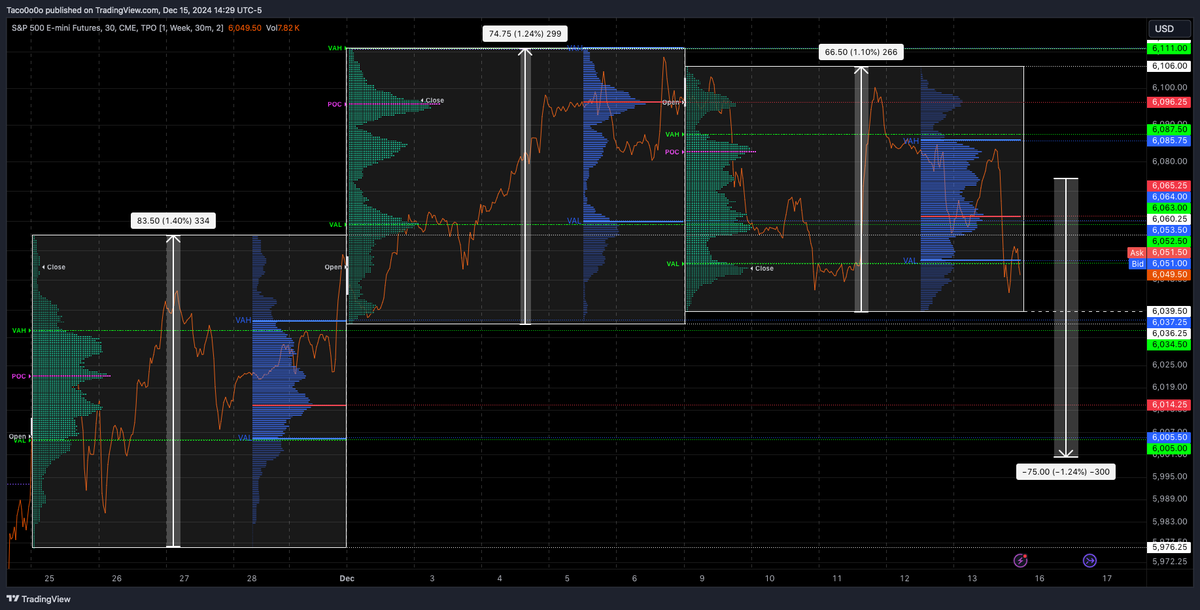Select the 6,087.50 green price label

click(x=1169, y=129)
